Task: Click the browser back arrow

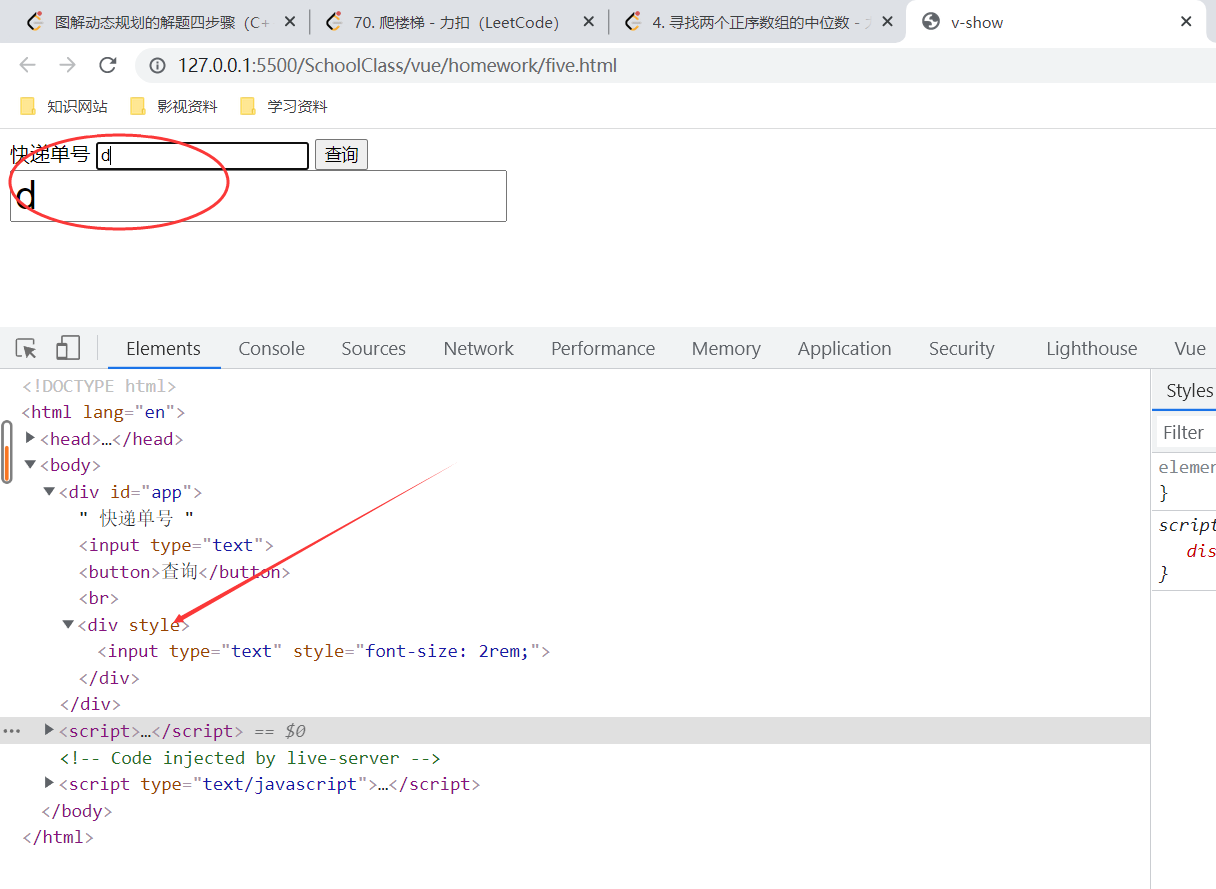Action: click(x=27, y=65)
